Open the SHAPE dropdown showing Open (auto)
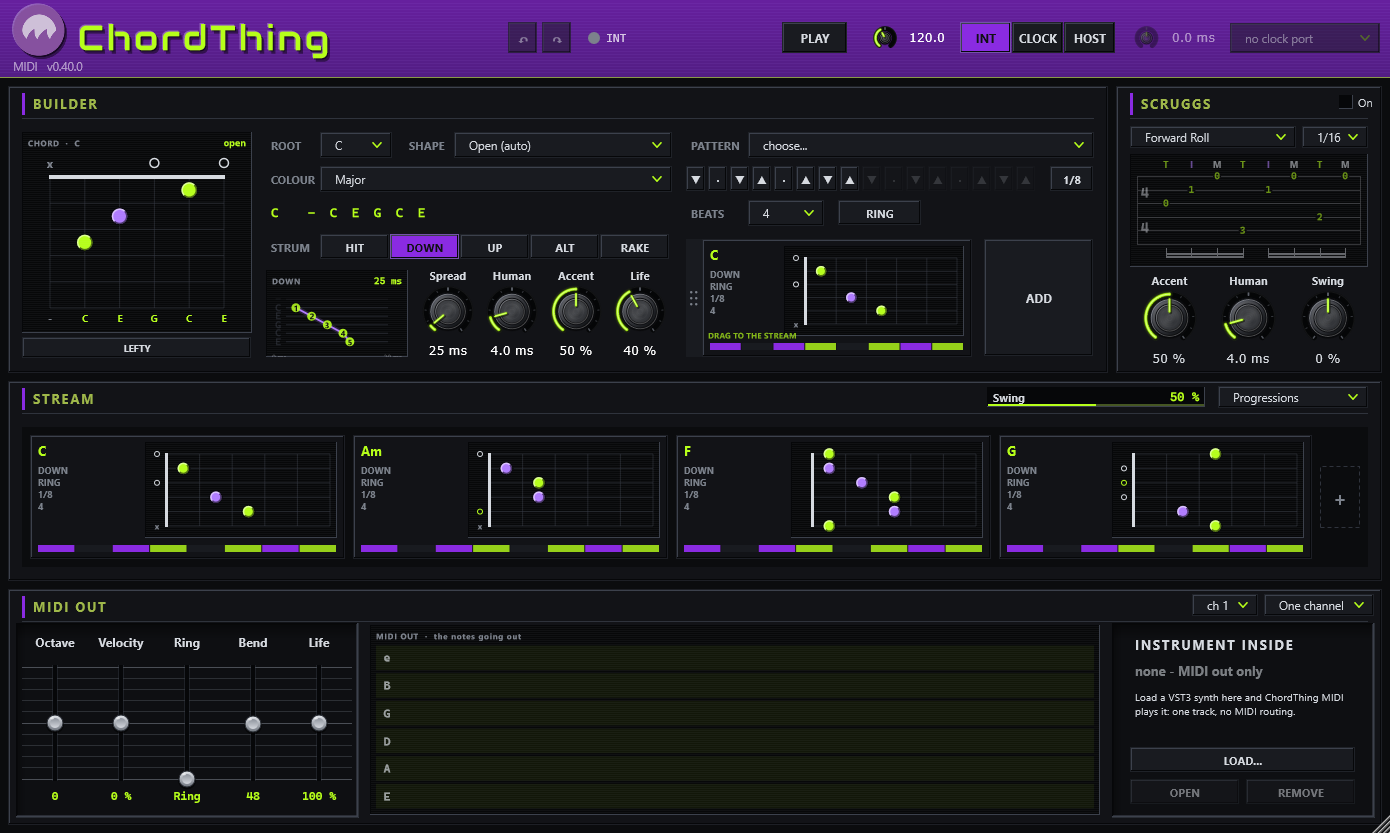Viewport: 1390px width, 833px height. click(563, 146)
